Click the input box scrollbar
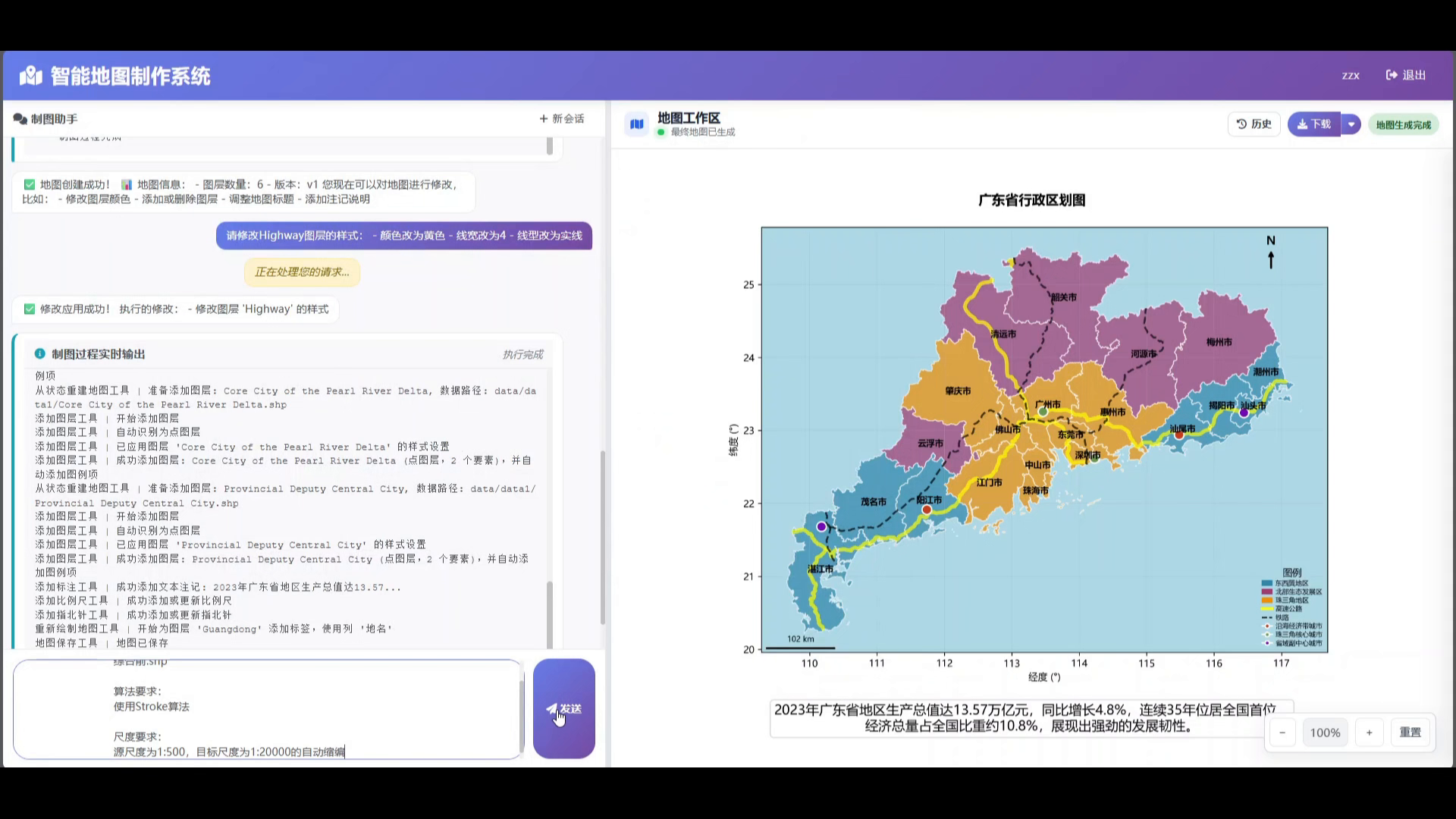Viewport: 1456px width, 819px height. click(x=522, y=717)
